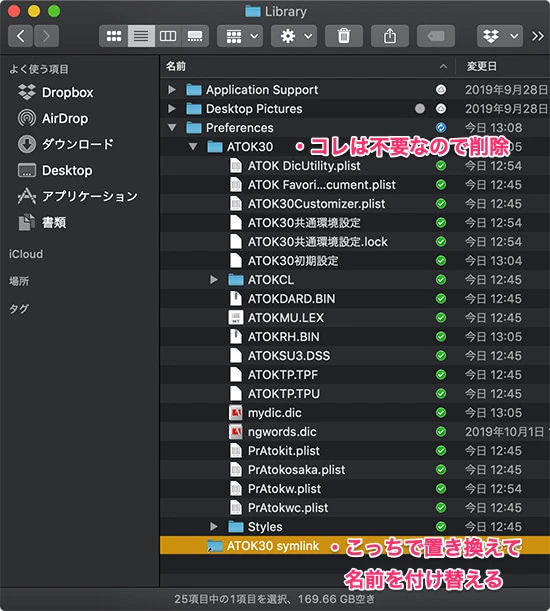Sort by the 名前 column header
The width and height of the screenshot is (550, 611).
176,66
